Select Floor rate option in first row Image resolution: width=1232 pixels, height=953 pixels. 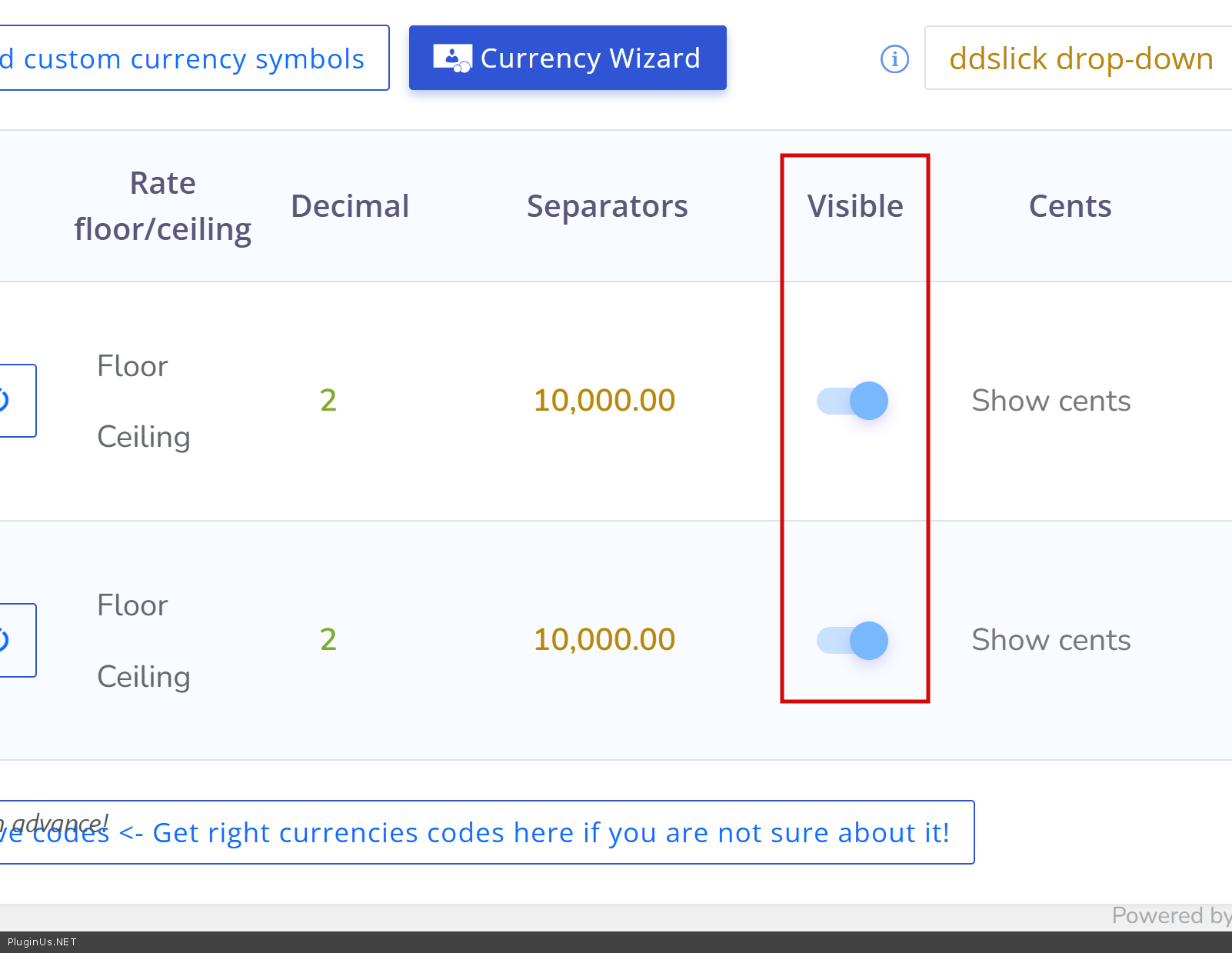point(132,366)
